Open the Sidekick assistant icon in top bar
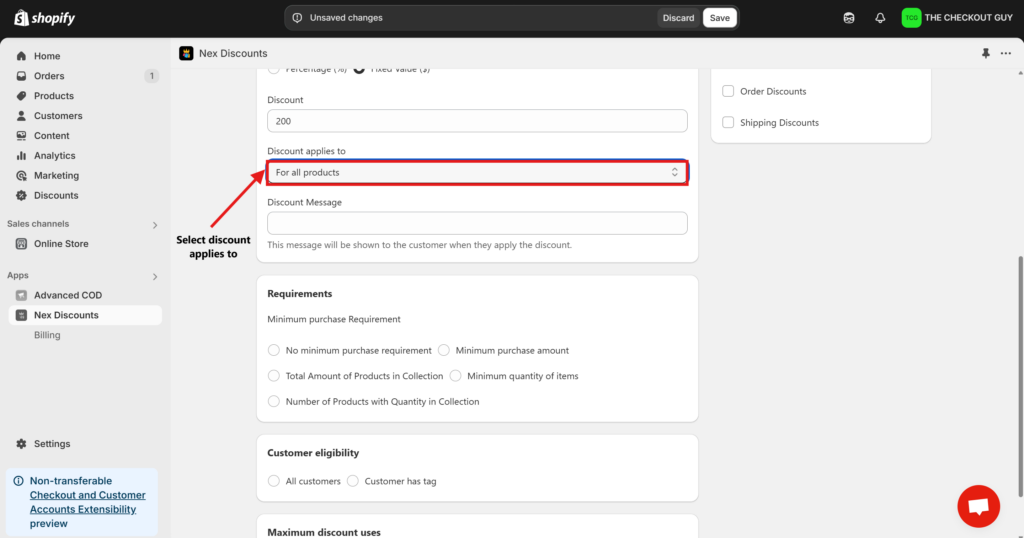 click(849, 18)
